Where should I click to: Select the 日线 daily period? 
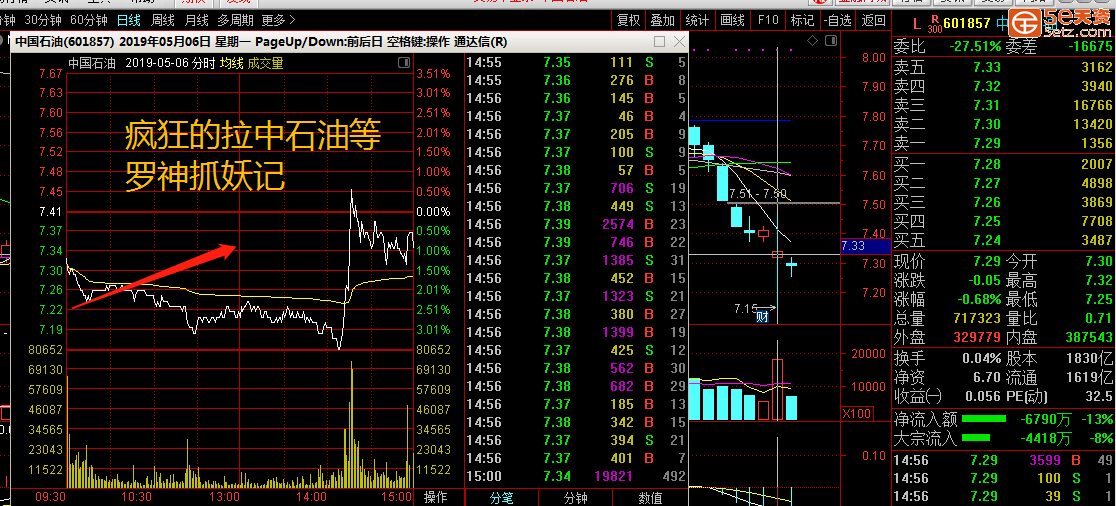(x=129, y=20)
